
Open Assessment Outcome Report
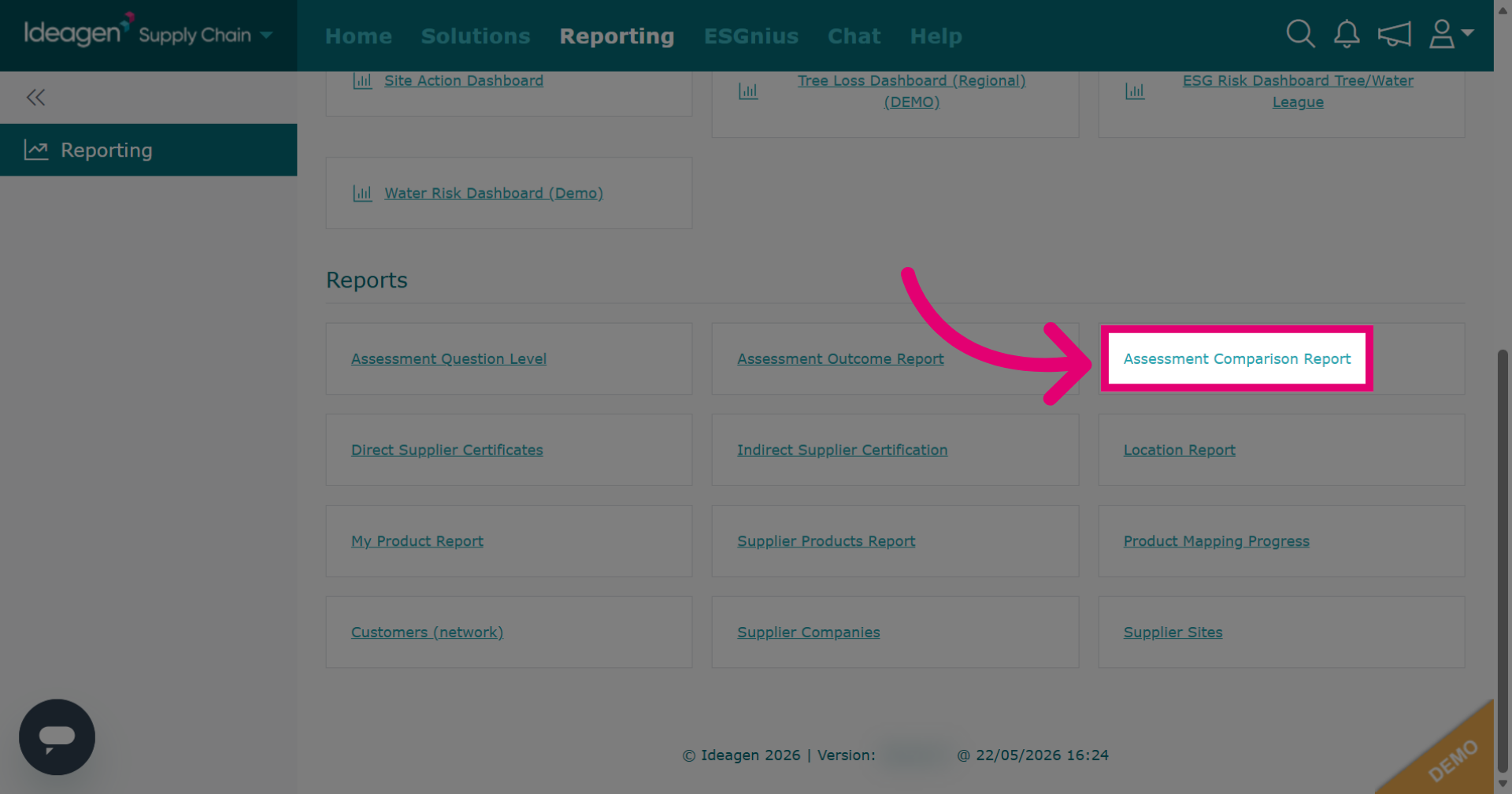tap(840, 358)
